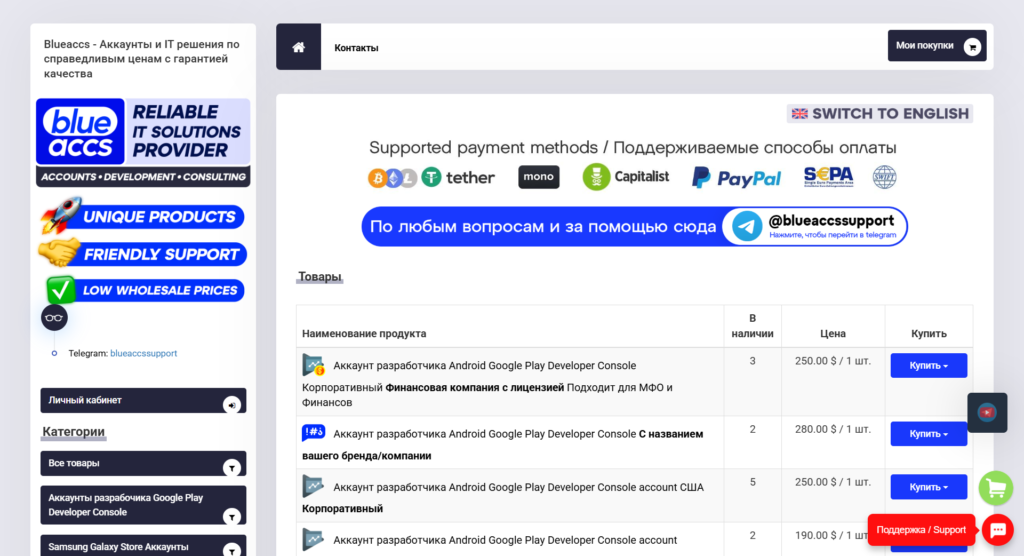
Task: Open Купить dropdown for 280.00 $ row
Action: pyautogui.click(x=928, y=434)
